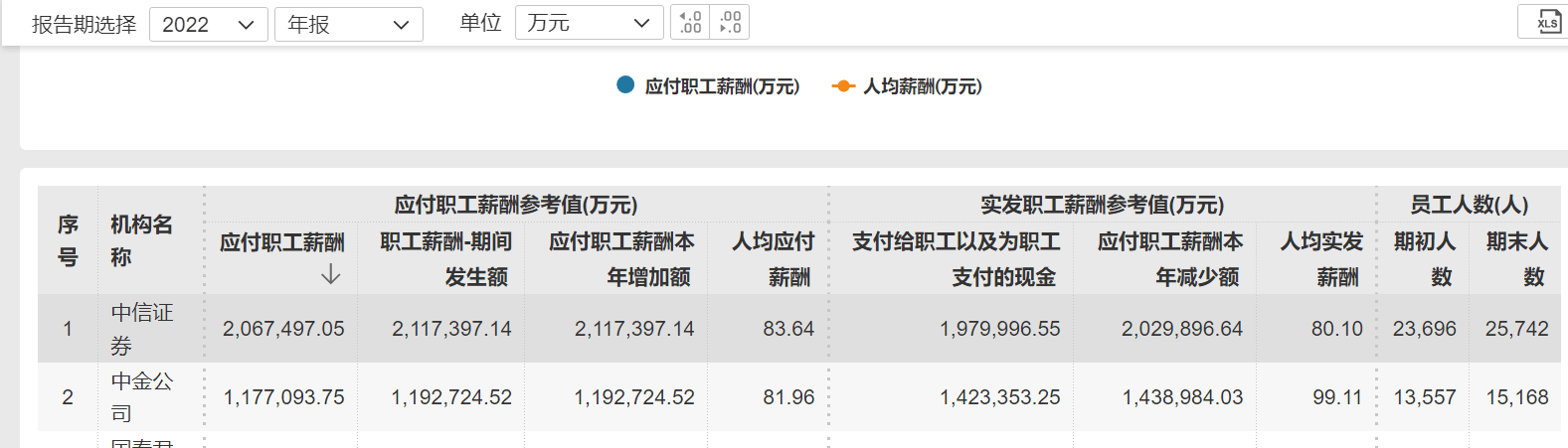Click sort arrow under 应付职工薪酬 column

point(331,275)
